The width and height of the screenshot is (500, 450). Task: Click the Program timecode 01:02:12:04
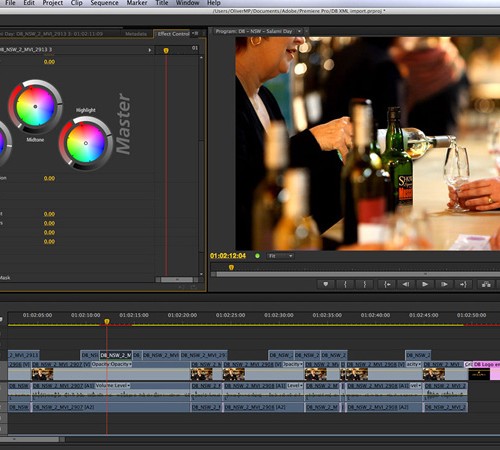click(x=228, y=256)
